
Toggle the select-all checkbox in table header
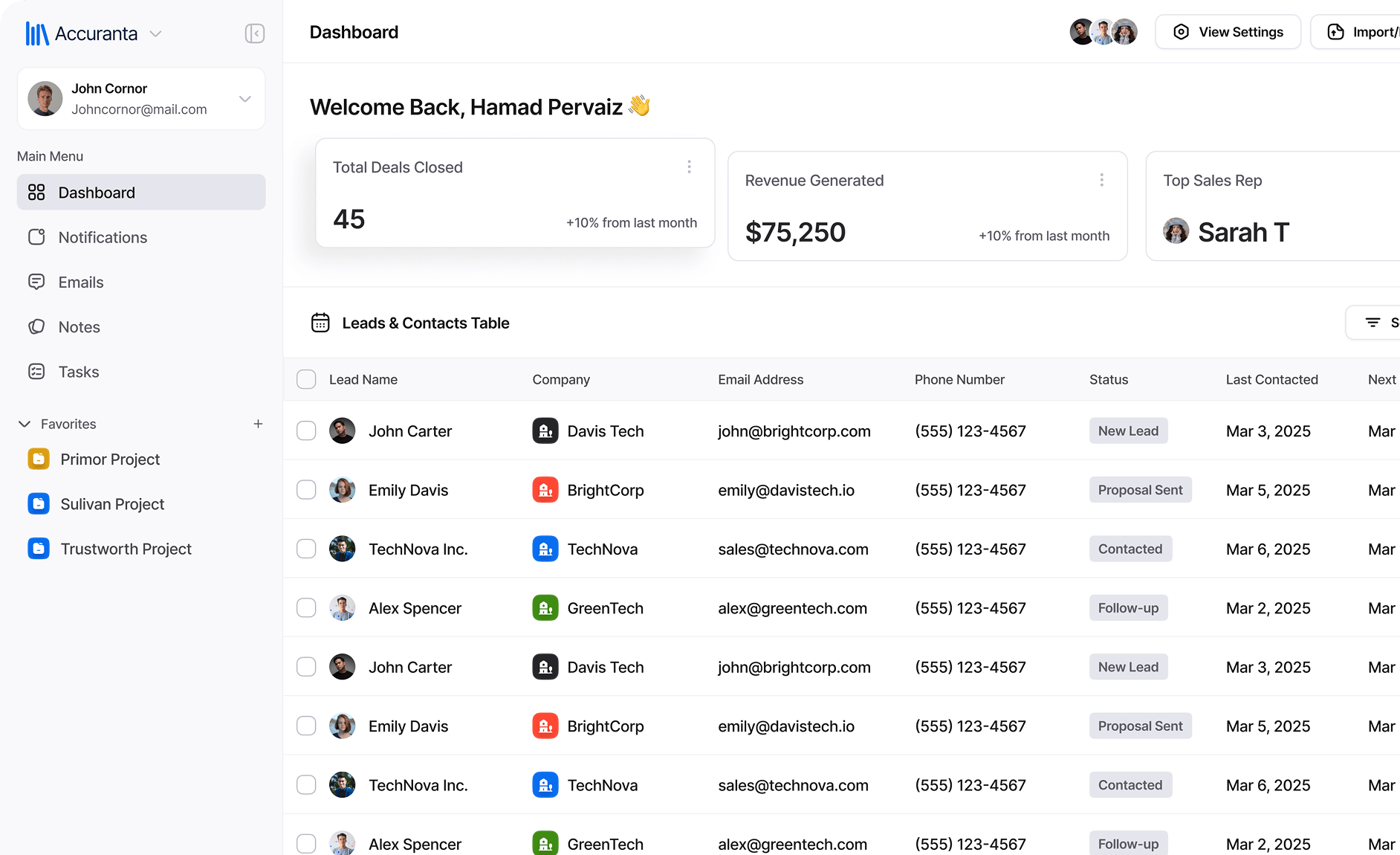click(306, 379)
